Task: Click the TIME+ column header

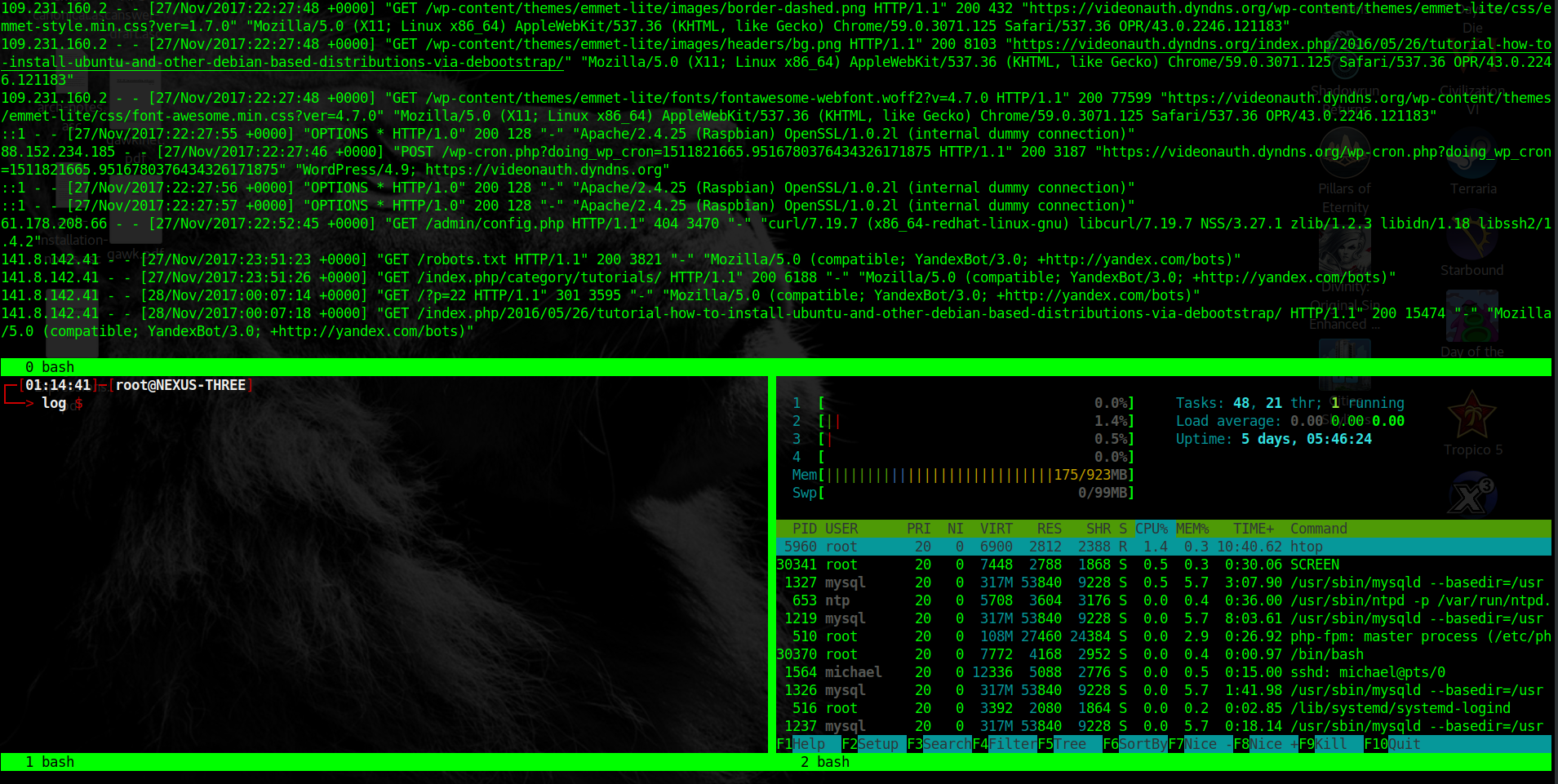Action: click(1253, 529)
